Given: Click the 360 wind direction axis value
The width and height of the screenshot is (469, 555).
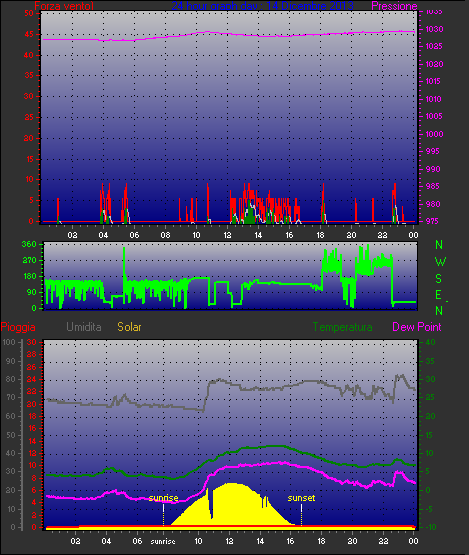Looking at the screenshot, I should [29, 244].
